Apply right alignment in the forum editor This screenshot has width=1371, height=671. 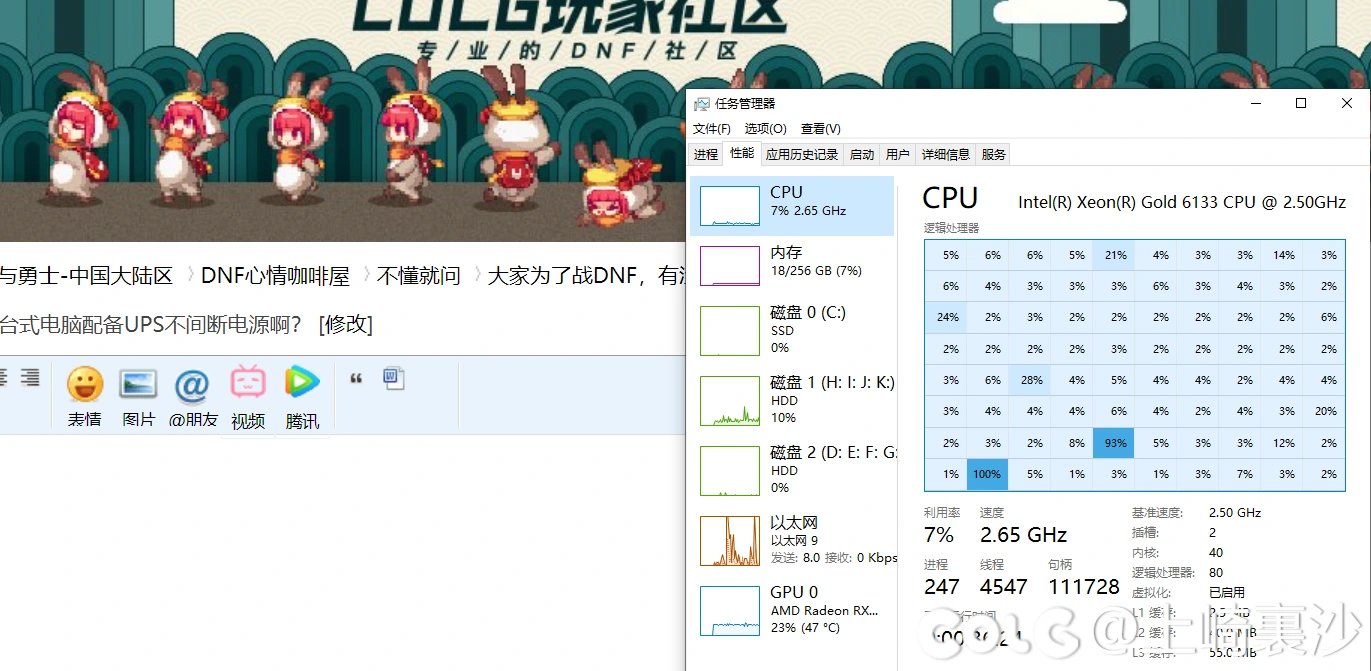31,377
